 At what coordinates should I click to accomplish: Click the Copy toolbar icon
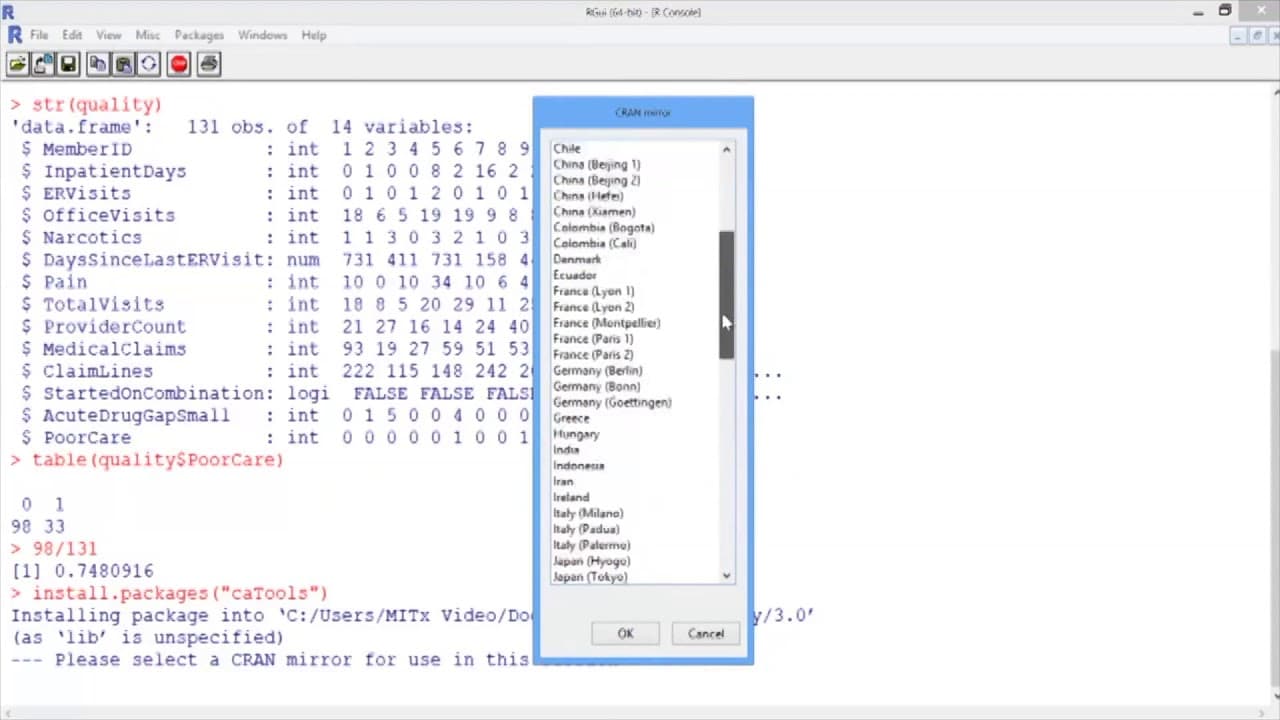point(98,65)
